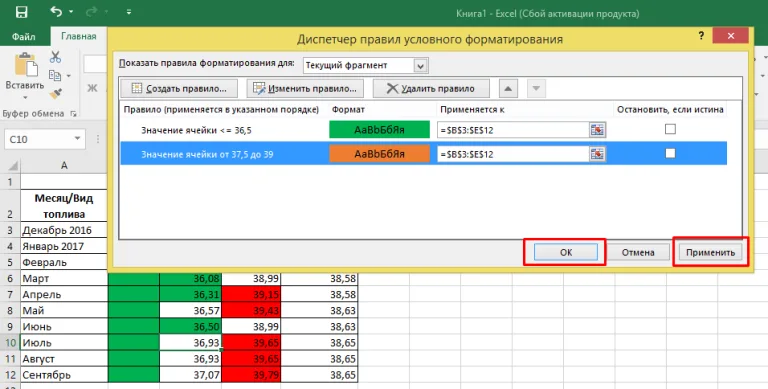Select cell Июнь

click(x=64, y=327)
